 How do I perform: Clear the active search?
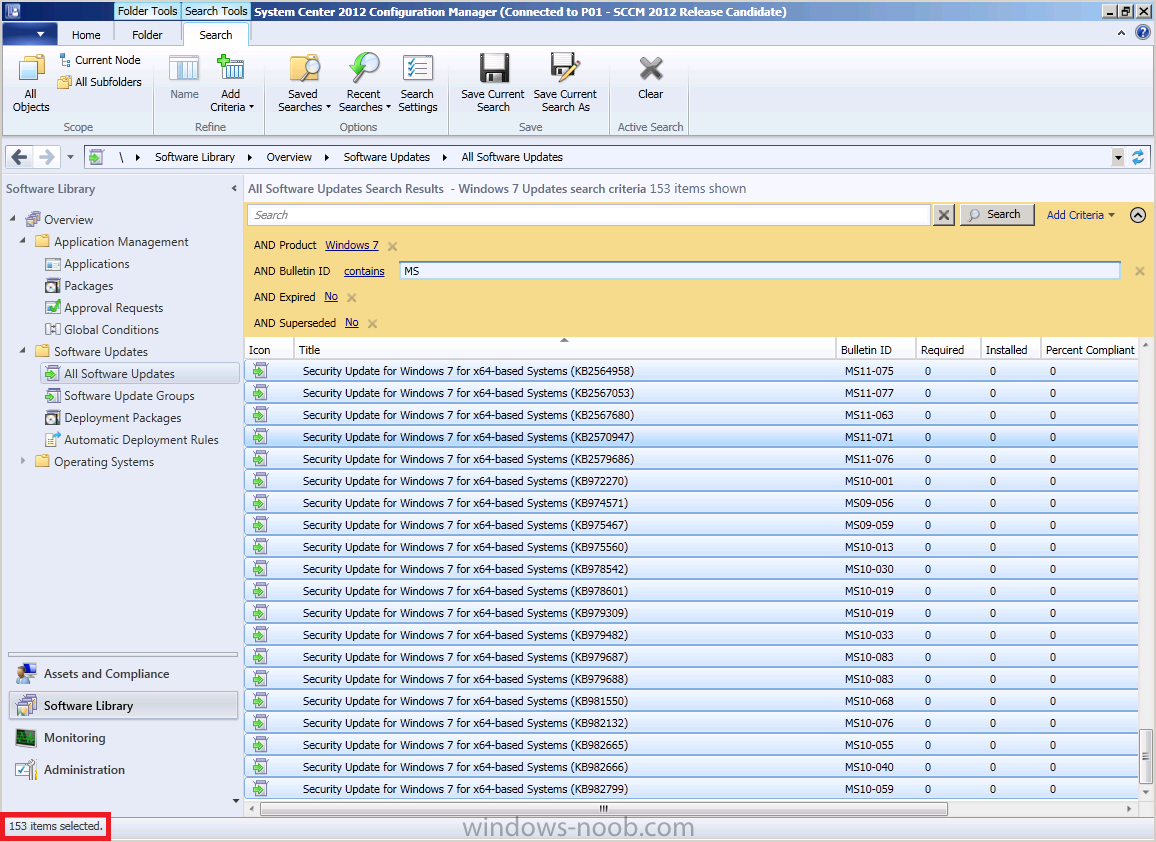tap(650, 77)
